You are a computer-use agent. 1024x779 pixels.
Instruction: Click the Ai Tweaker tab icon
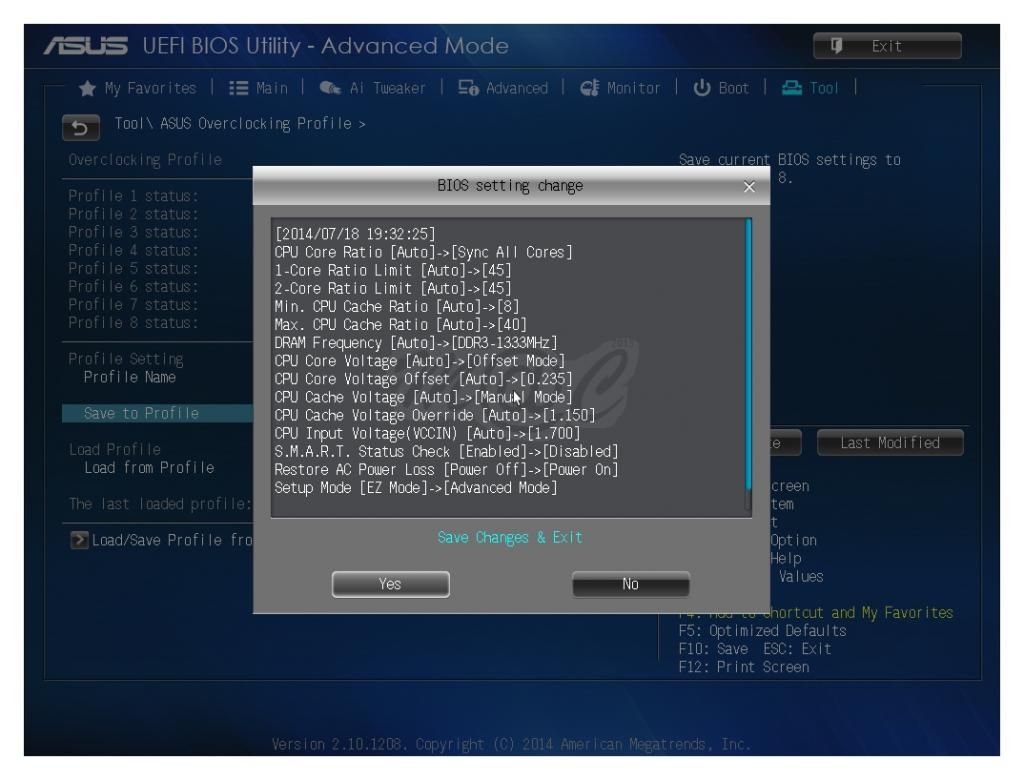(329, 88)
